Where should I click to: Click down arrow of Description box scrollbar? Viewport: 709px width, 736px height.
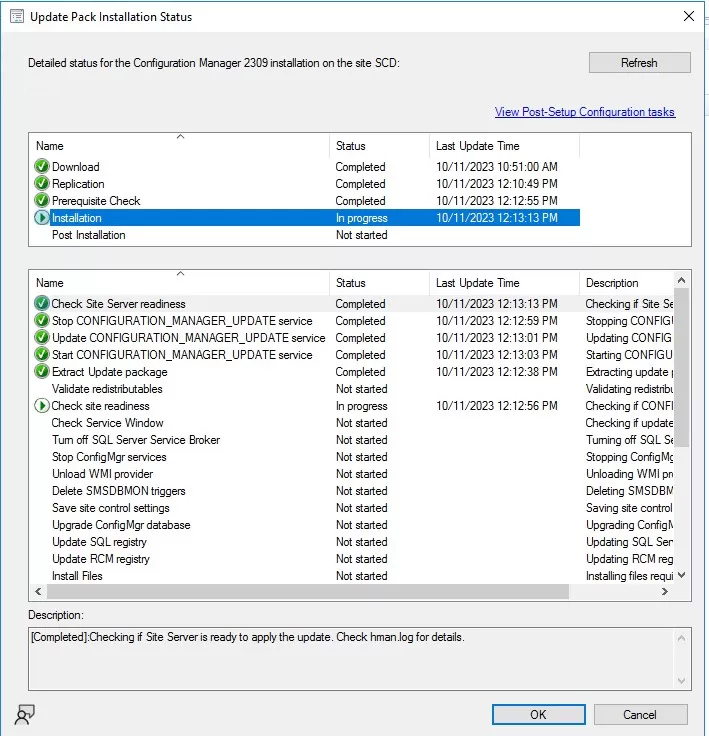[x=682, y=681]
